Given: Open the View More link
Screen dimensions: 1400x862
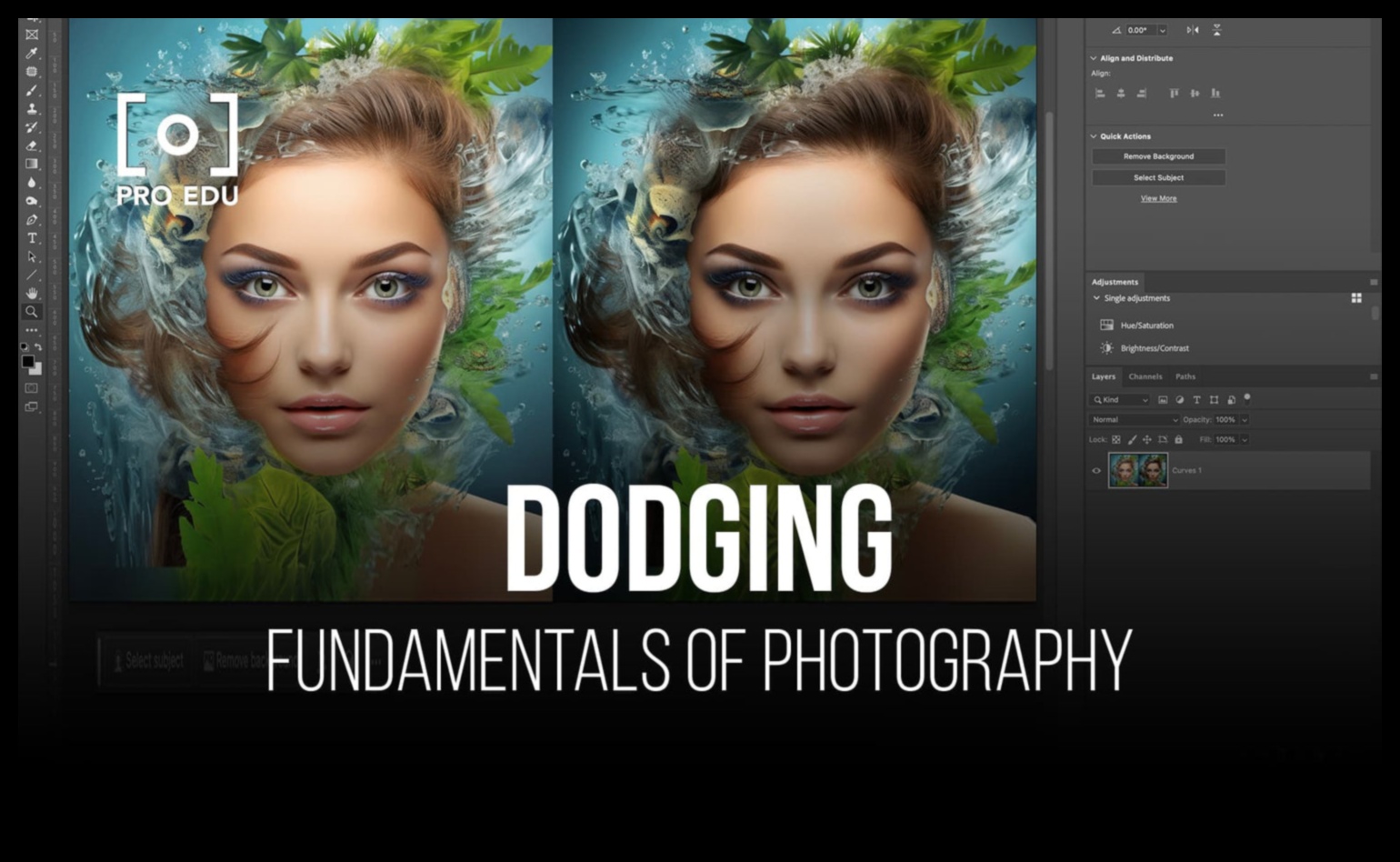Looking at the screenshot, I should [x=1158, y=198].
